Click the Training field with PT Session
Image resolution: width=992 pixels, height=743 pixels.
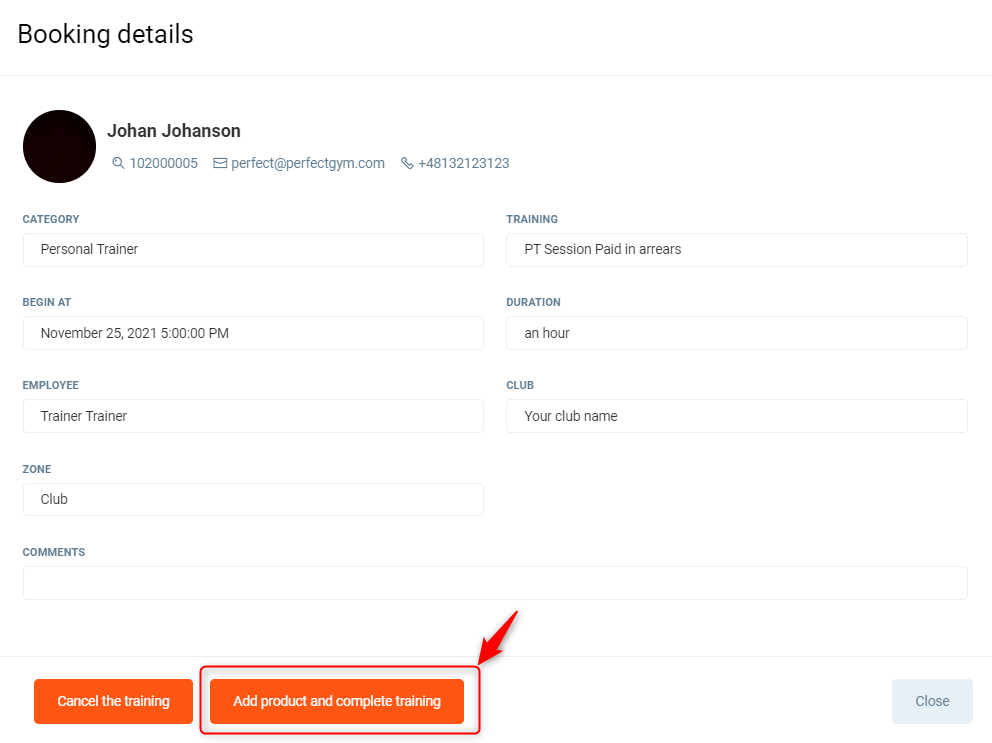click(736, 250)
